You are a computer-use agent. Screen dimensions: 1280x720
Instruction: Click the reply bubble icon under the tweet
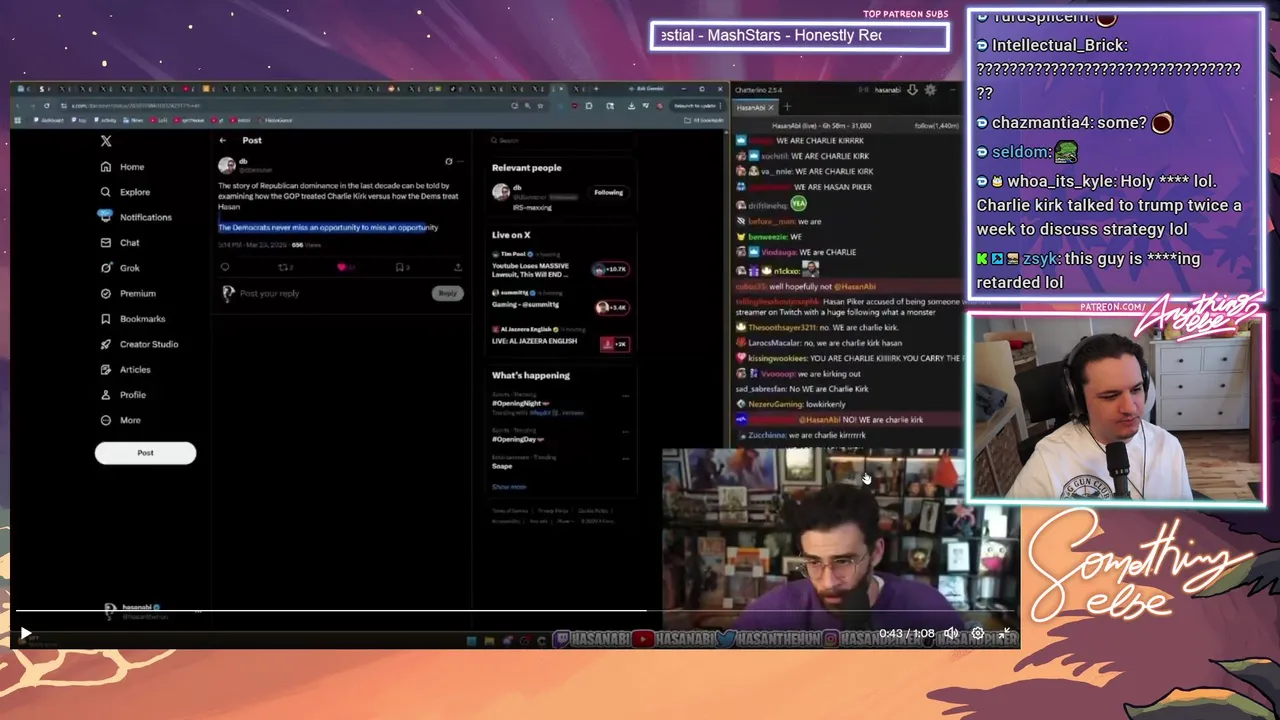coord(225,268)
